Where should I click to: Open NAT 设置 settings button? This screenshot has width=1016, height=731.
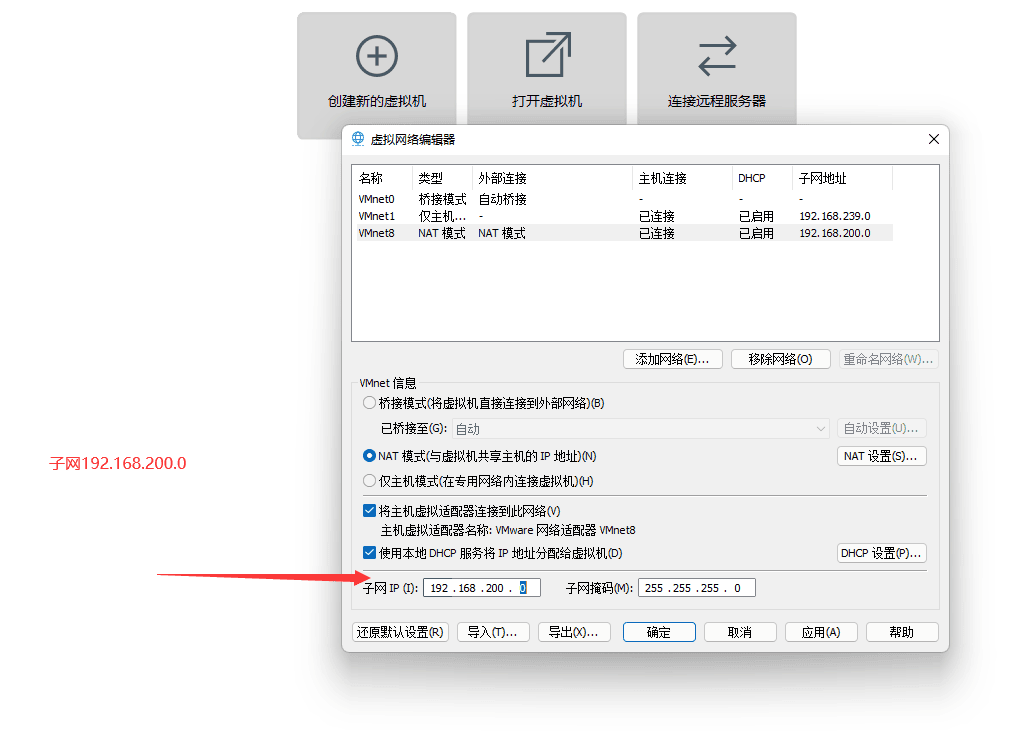coord(881,456)
